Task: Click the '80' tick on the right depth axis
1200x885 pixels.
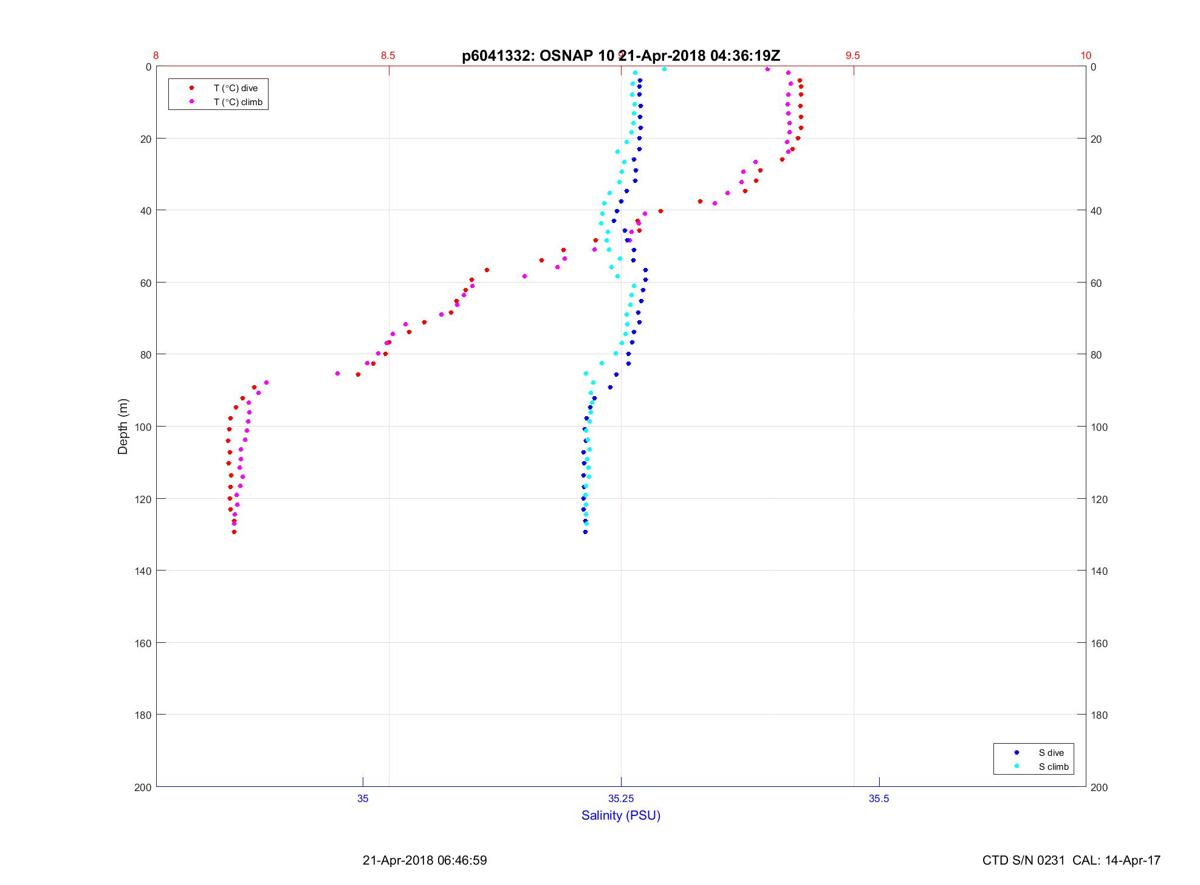Action: coord(1097,355)
